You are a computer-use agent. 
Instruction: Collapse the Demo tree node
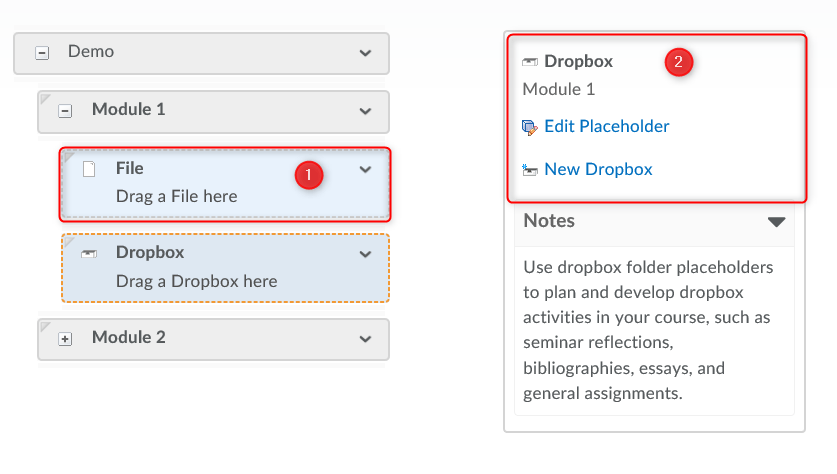pyautogui.click(x=42, y=53)
